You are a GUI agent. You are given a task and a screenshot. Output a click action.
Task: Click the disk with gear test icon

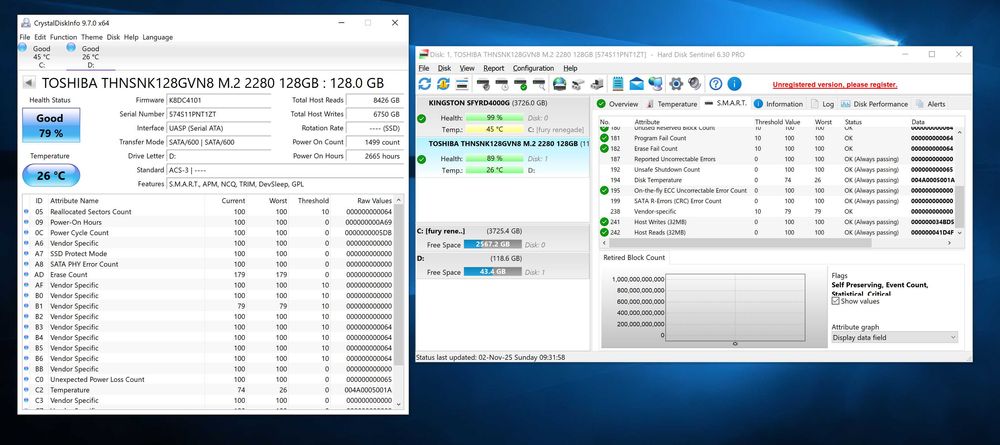[x=483, y=84]
